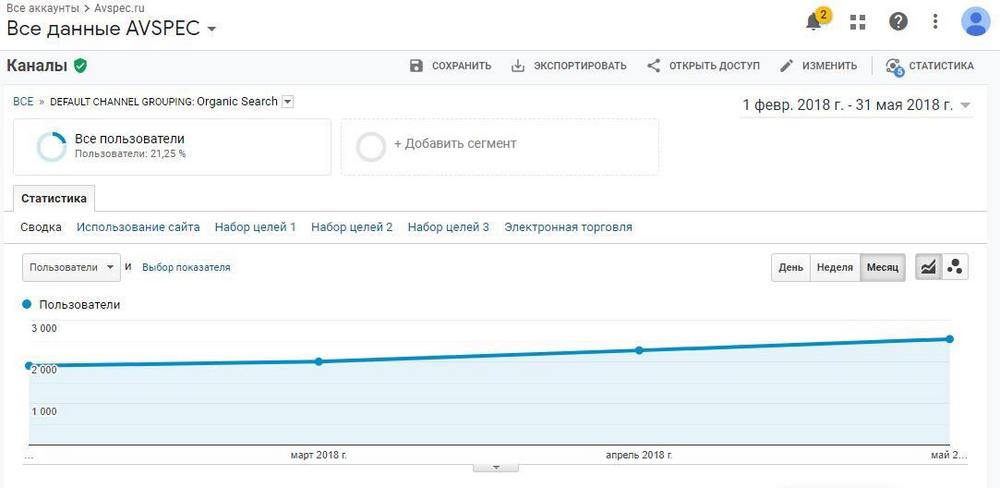Expand the annotations arrow below the chart
This screenshot has width=1000, height=488.
pyautogui.click(x=496, y=468)
